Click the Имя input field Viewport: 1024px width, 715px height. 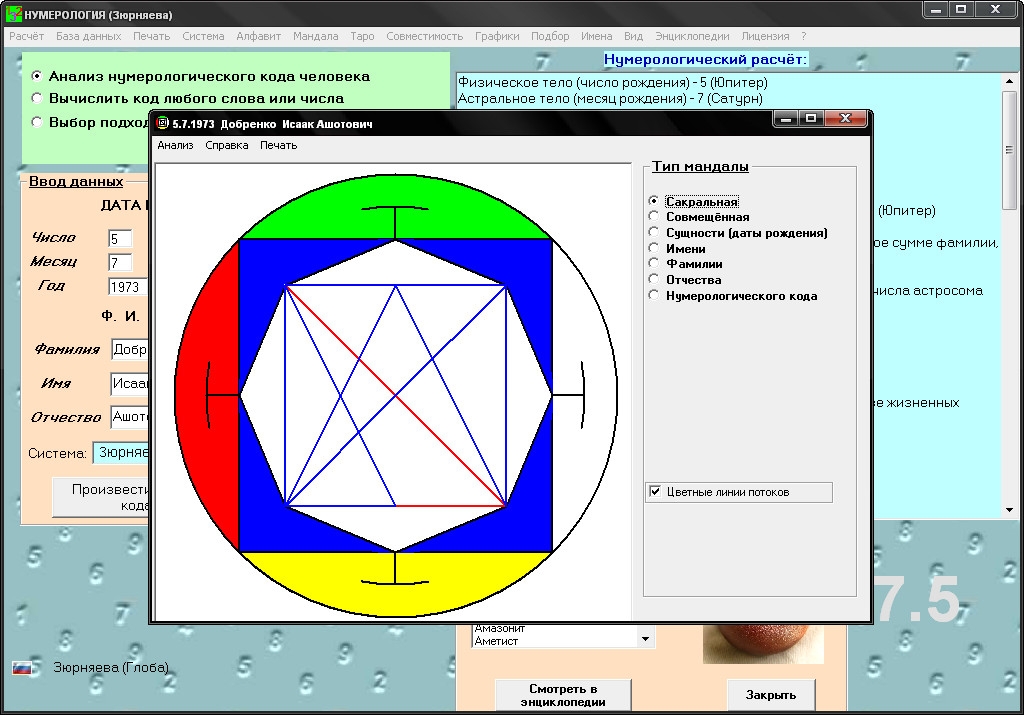pyautogui.click(x=130, y=383)
